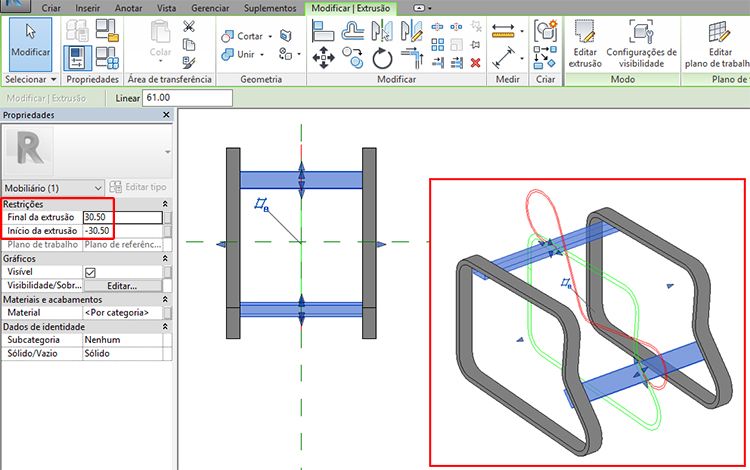Toggle the Visível checkbox
The width and height of the screenshot is (750, 470).
click(x=90, y=272)
